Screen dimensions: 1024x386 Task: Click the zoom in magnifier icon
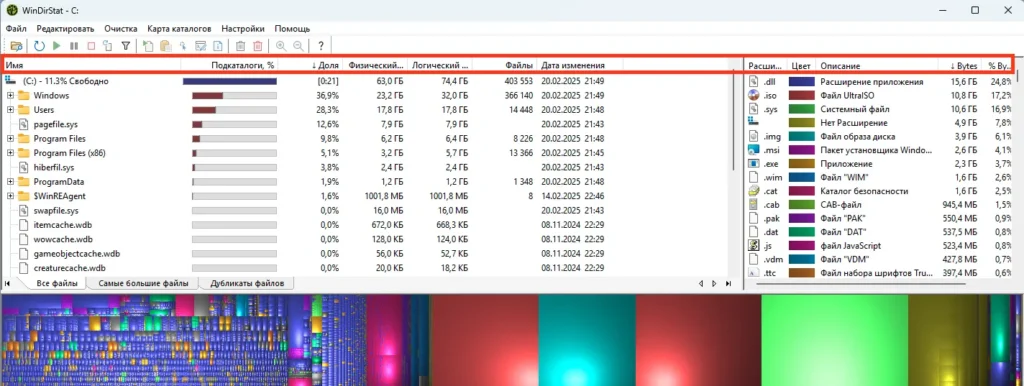281,46
